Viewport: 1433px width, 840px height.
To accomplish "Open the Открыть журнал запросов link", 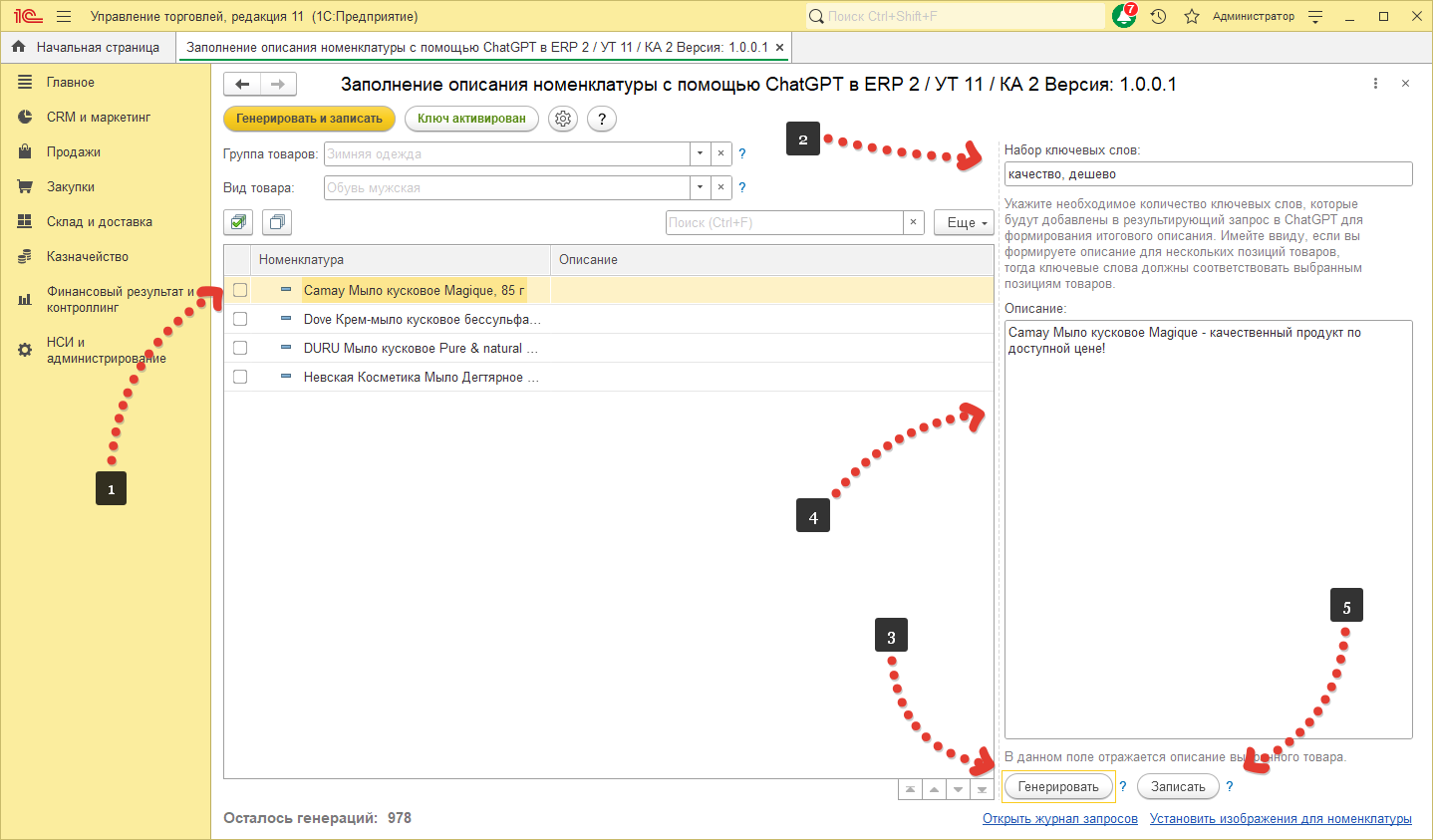I will coord(1059,818).
